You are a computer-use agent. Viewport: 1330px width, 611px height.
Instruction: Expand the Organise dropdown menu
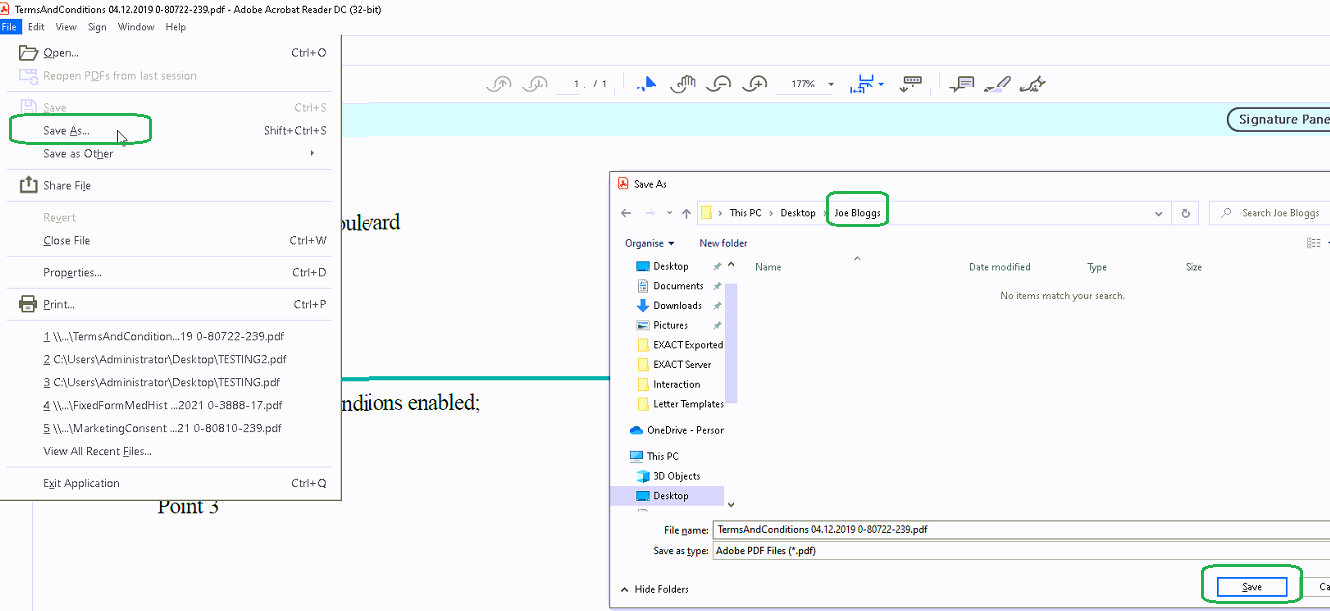pos(649,243)
